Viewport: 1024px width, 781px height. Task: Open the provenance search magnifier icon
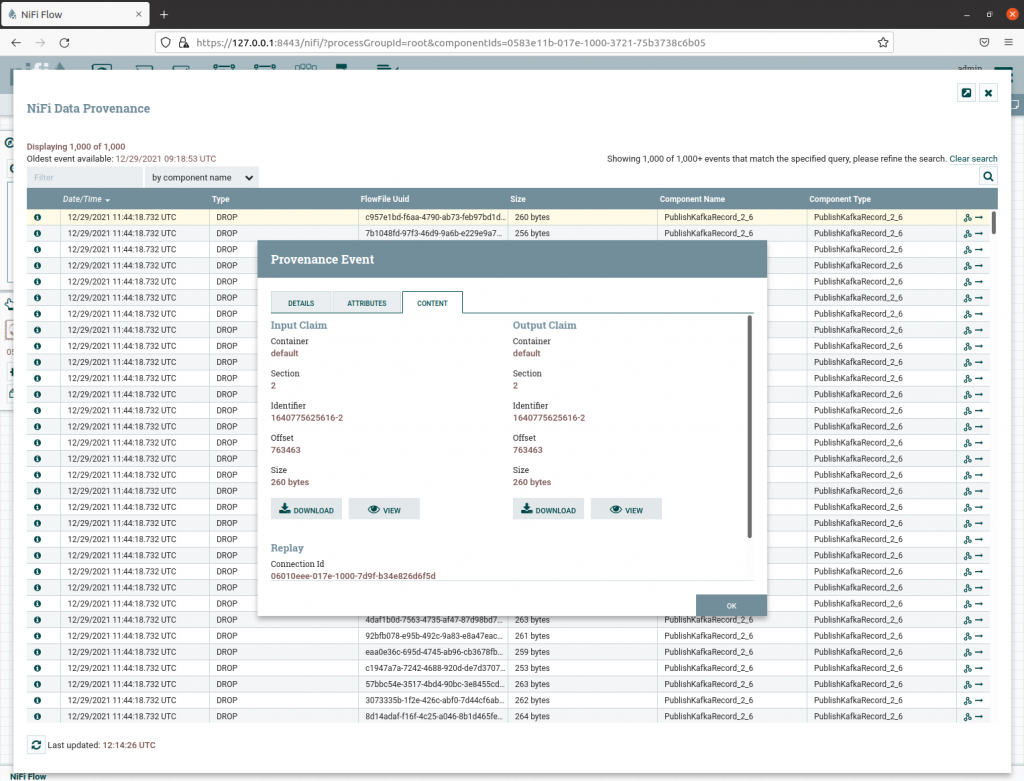pos(988,177)
